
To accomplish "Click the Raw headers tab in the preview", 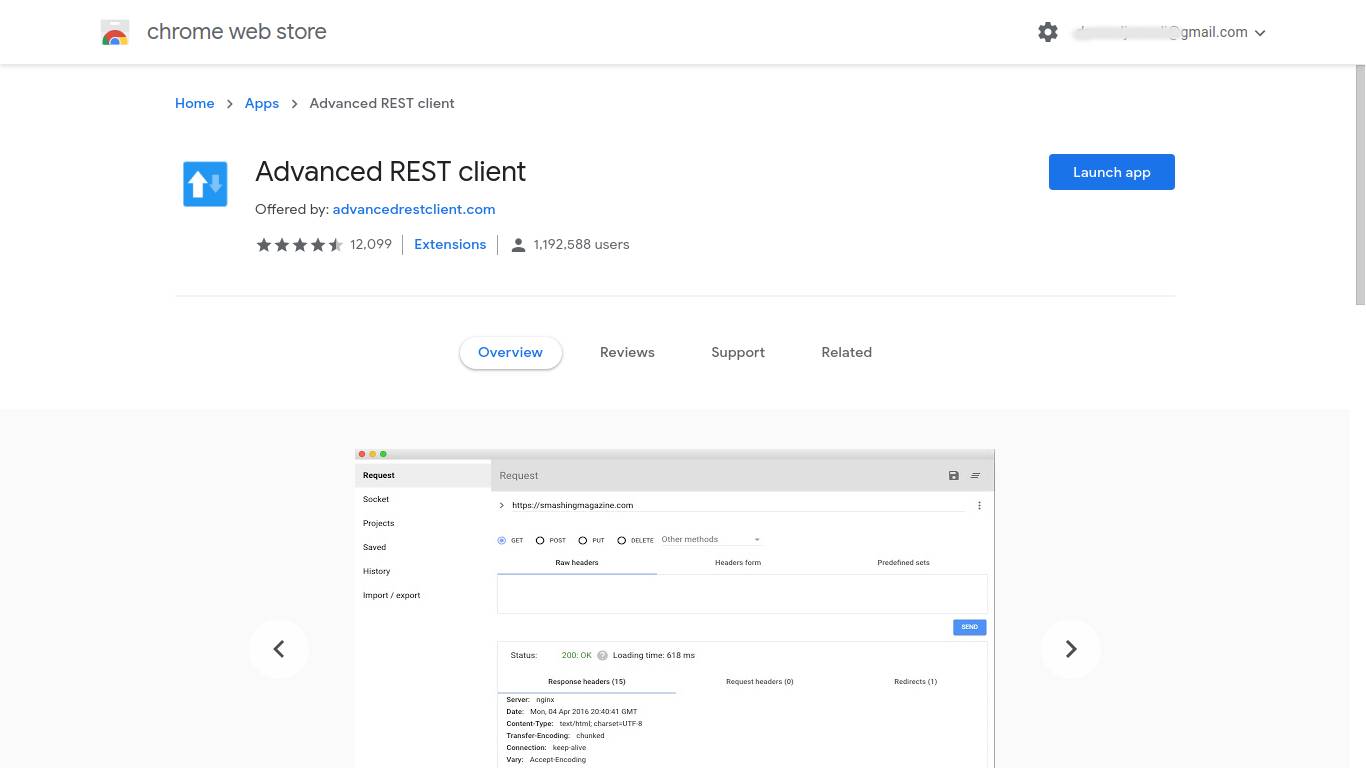I will click(x=577, y=563).
